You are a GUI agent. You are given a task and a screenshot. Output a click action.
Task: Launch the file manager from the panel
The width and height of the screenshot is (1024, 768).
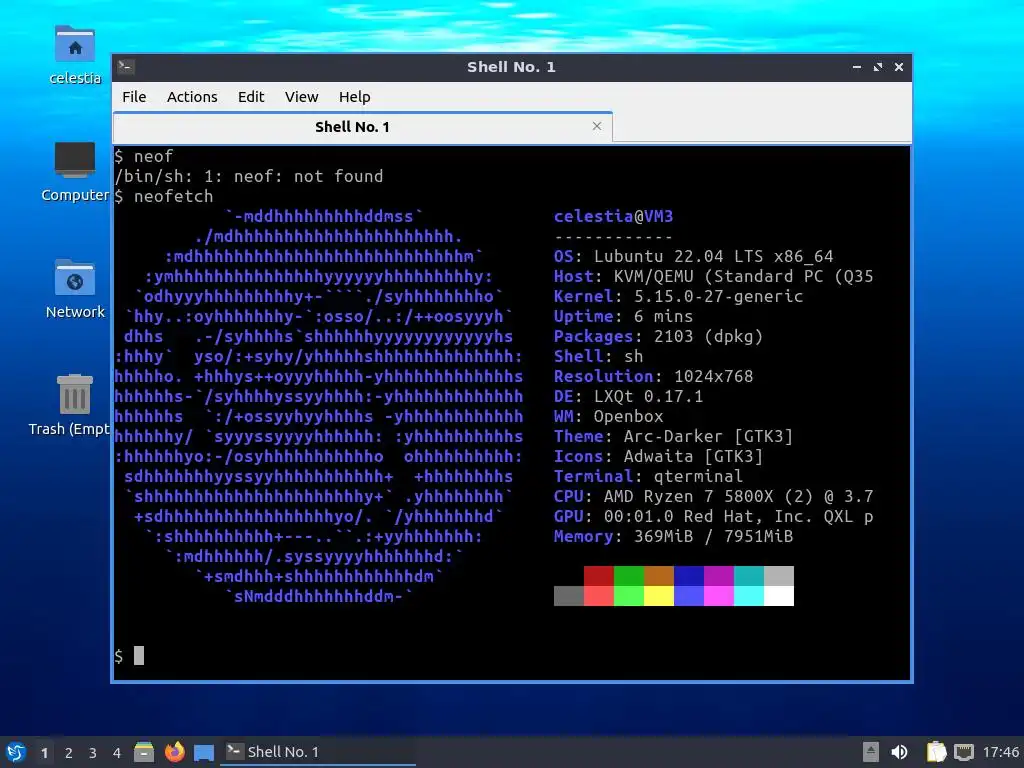click(144, 752)
